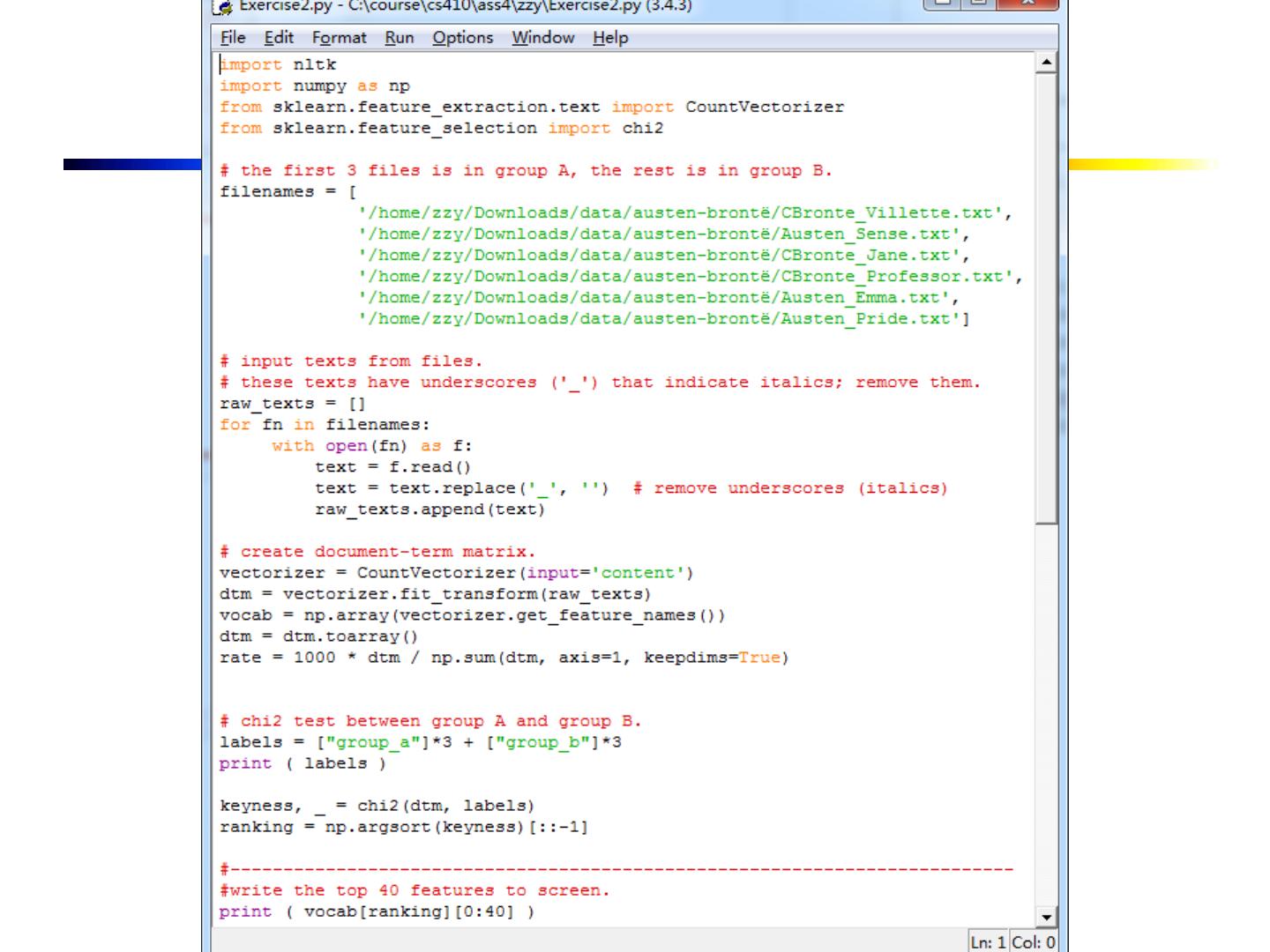
Task: Click the 'ranking = np.argsort' code line
Action: 403,827
